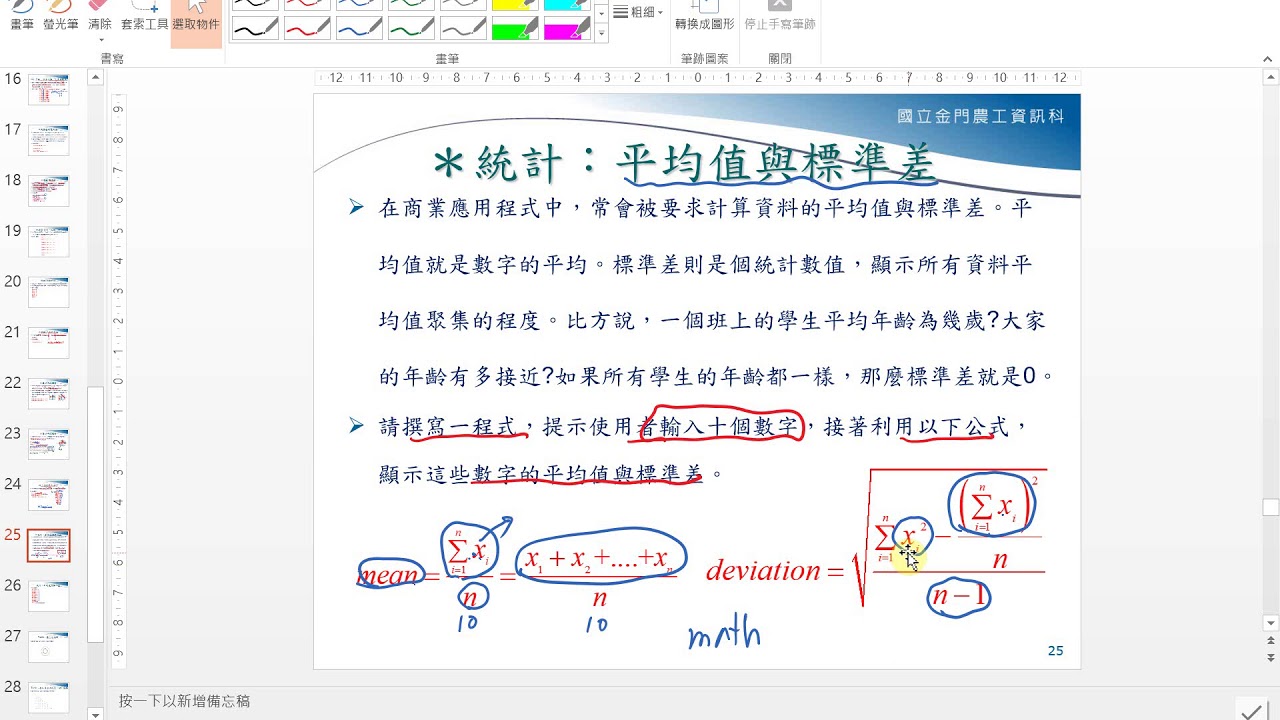Click the 關閉 group label

(x=779, y=59)
